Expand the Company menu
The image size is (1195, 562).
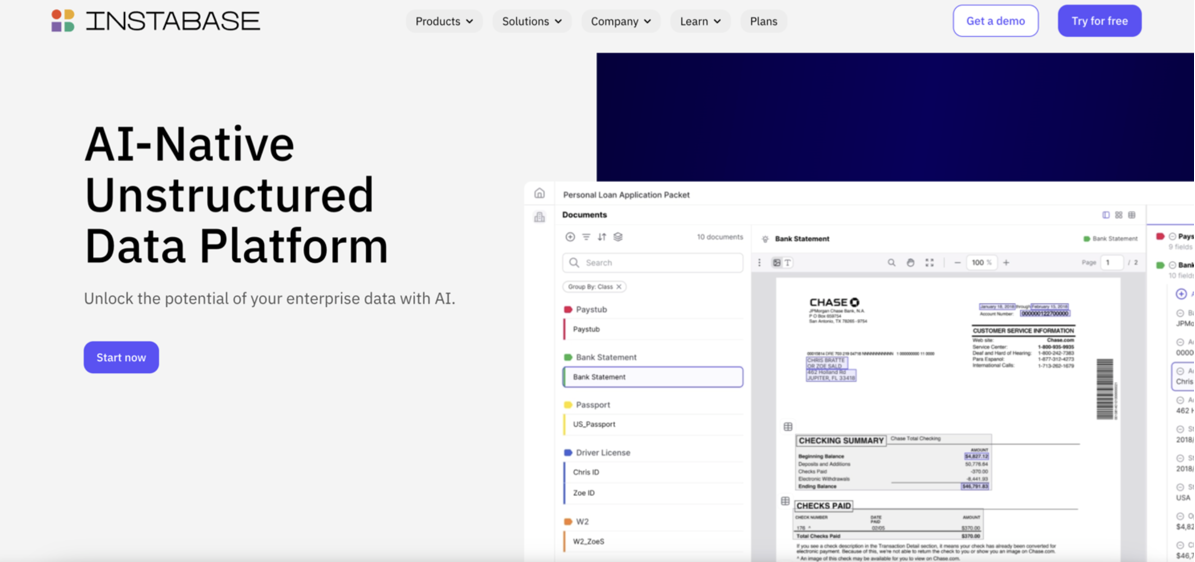(621, 21)
